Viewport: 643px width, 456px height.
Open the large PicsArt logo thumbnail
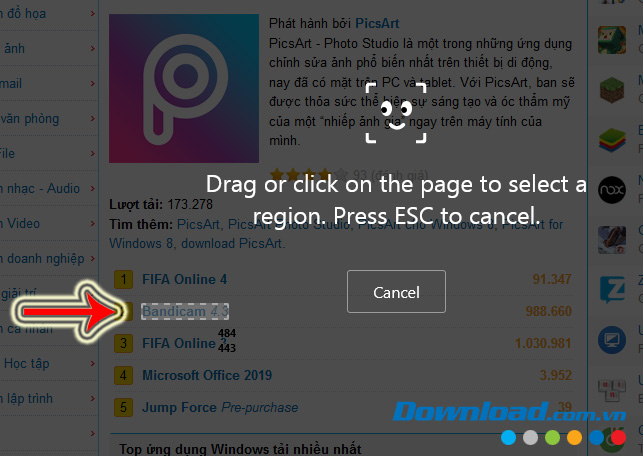(184, 89)
